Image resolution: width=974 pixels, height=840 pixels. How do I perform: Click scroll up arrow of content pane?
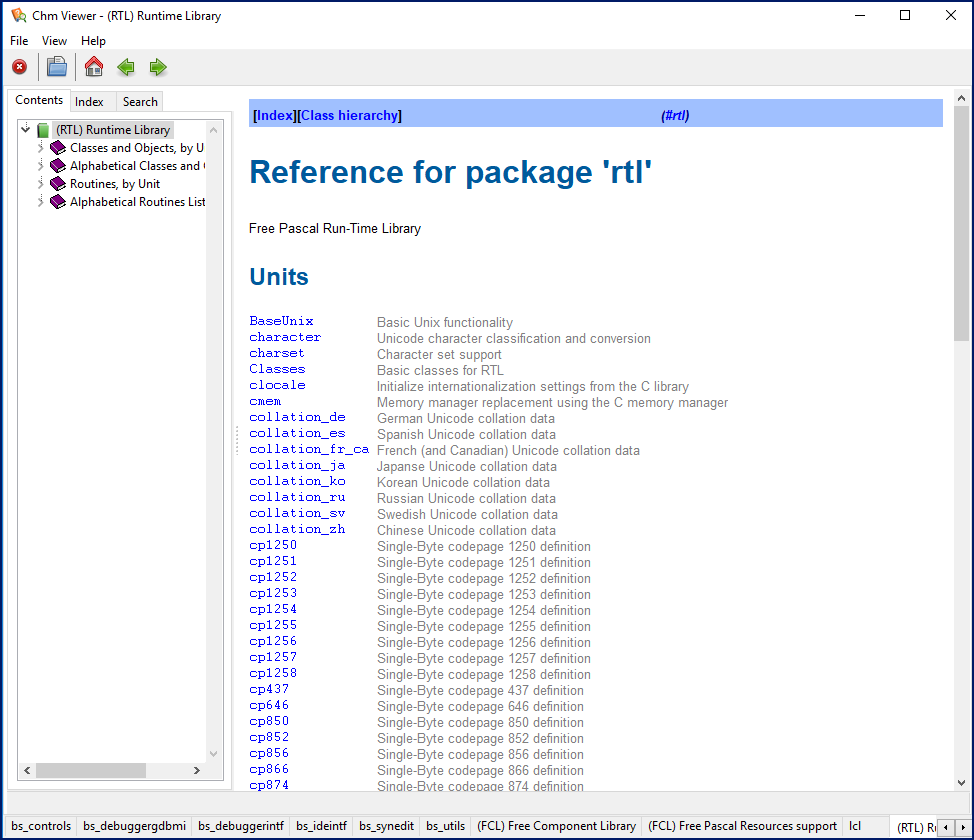(961, 98)
